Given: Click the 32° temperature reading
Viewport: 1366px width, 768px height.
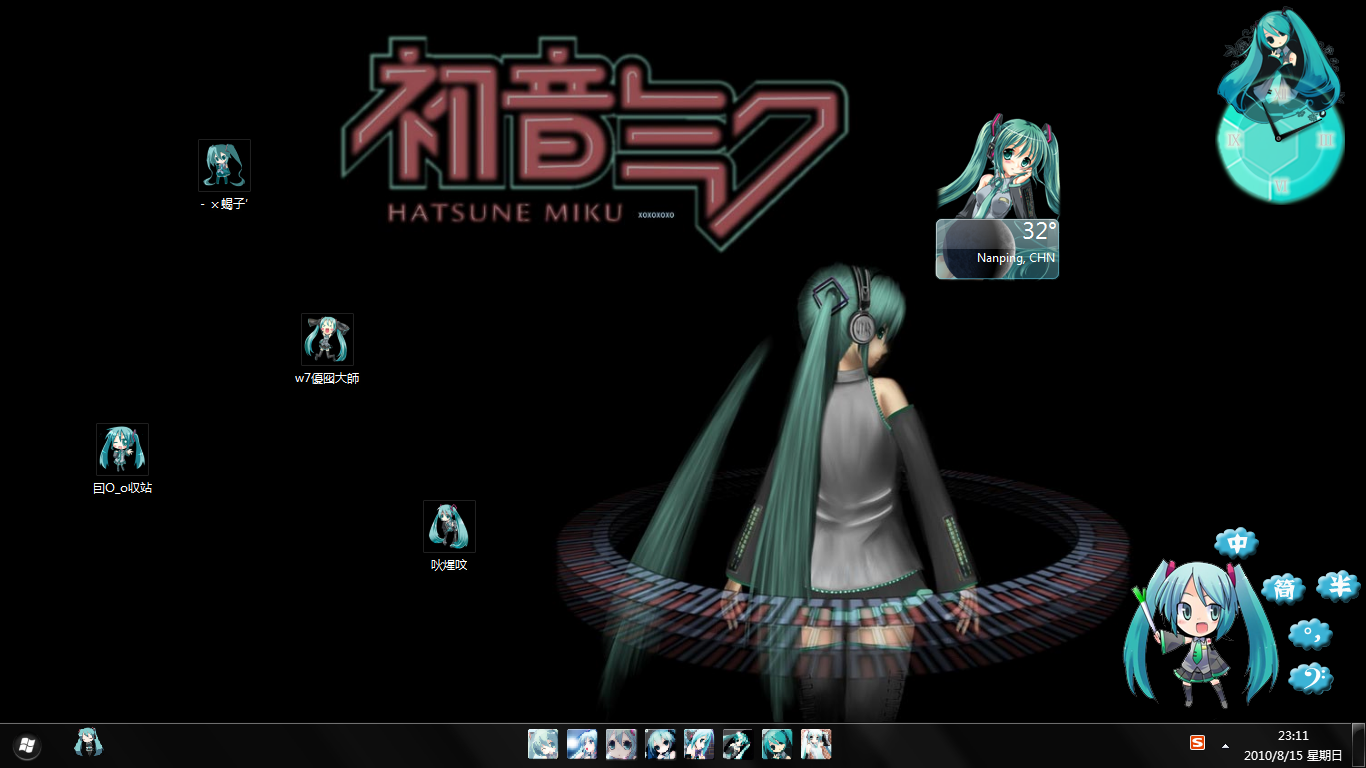Looking at the screenshot, I should tap(1039, 232).
